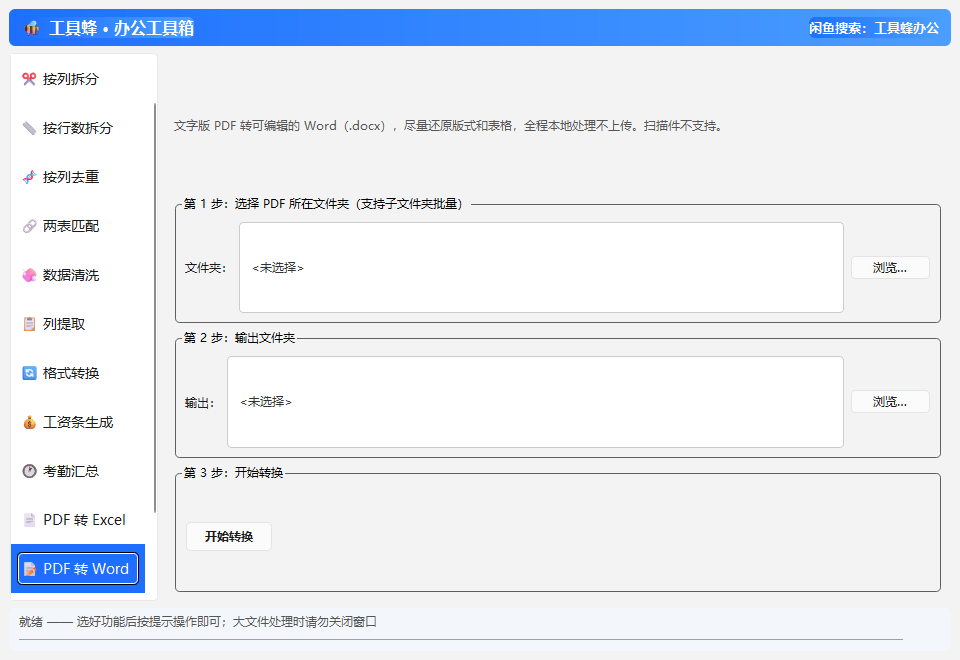Click the pink sponge icon beside 数据清洗

pyautogui.click(x=29, y=275)
